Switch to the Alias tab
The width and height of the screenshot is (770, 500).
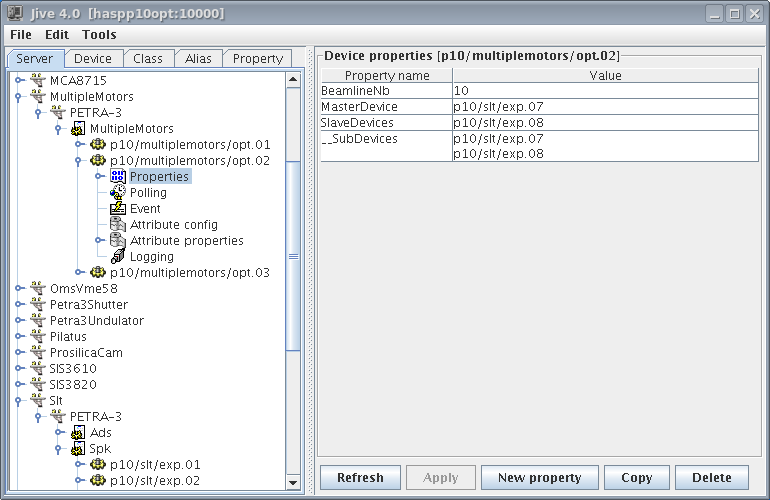pyautogui.click(x=198, y=58)
